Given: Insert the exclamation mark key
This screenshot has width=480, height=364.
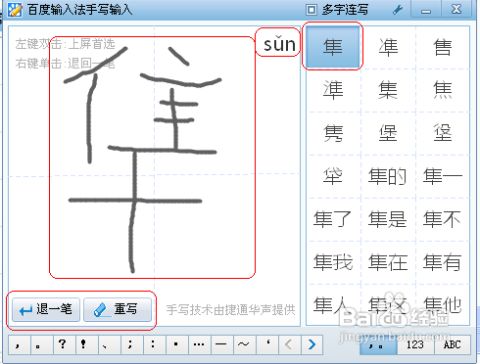Looking at the screenshot, I should point(87,344).
